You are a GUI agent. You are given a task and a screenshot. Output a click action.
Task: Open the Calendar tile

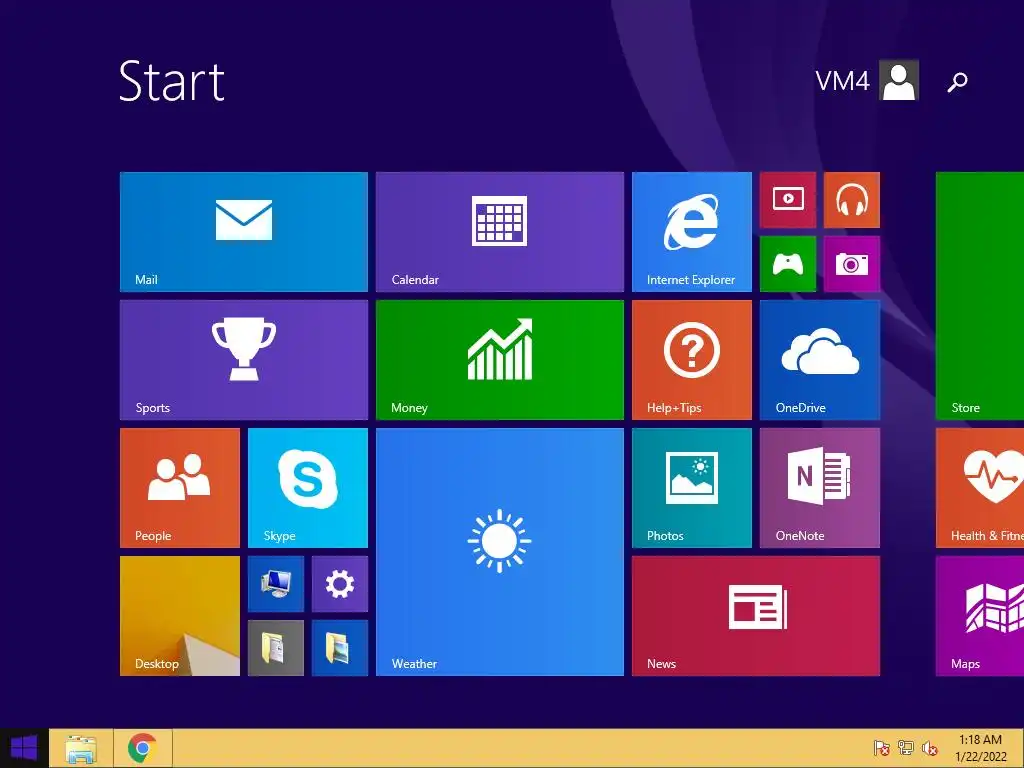[500, 232]
